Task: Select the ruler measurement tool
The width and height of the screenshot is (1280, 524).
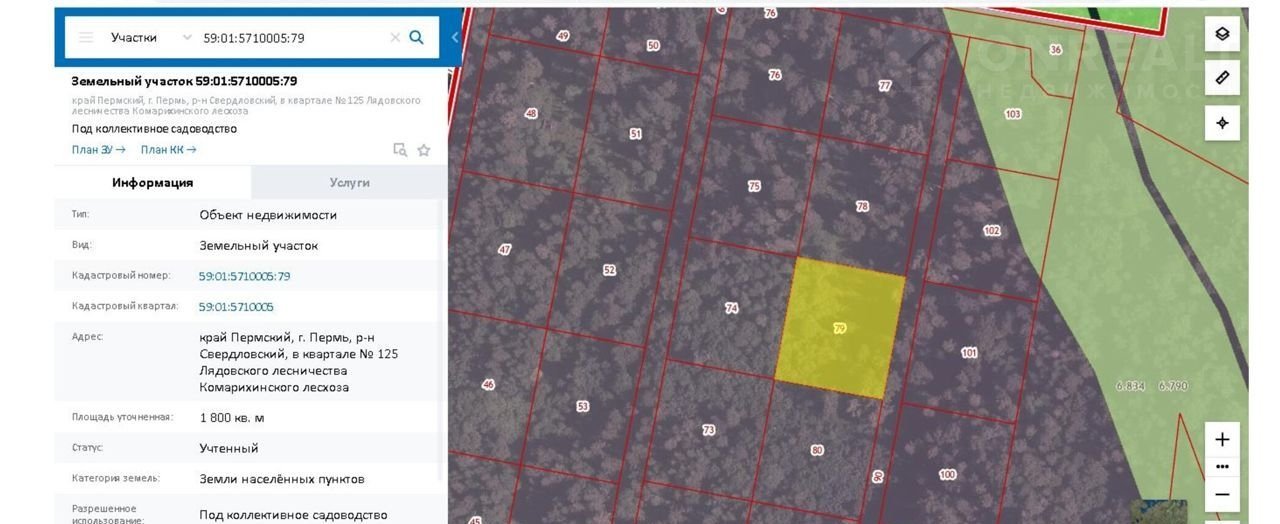Action: click(x=1221, y=78)
